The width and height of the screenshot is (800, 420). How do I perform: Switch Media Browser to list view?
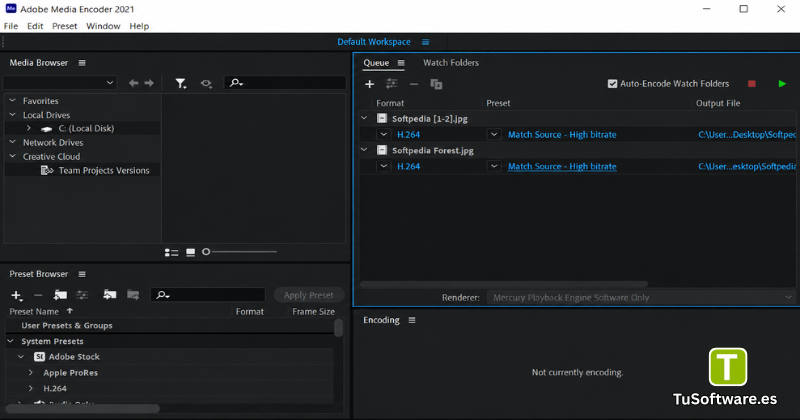171,252
